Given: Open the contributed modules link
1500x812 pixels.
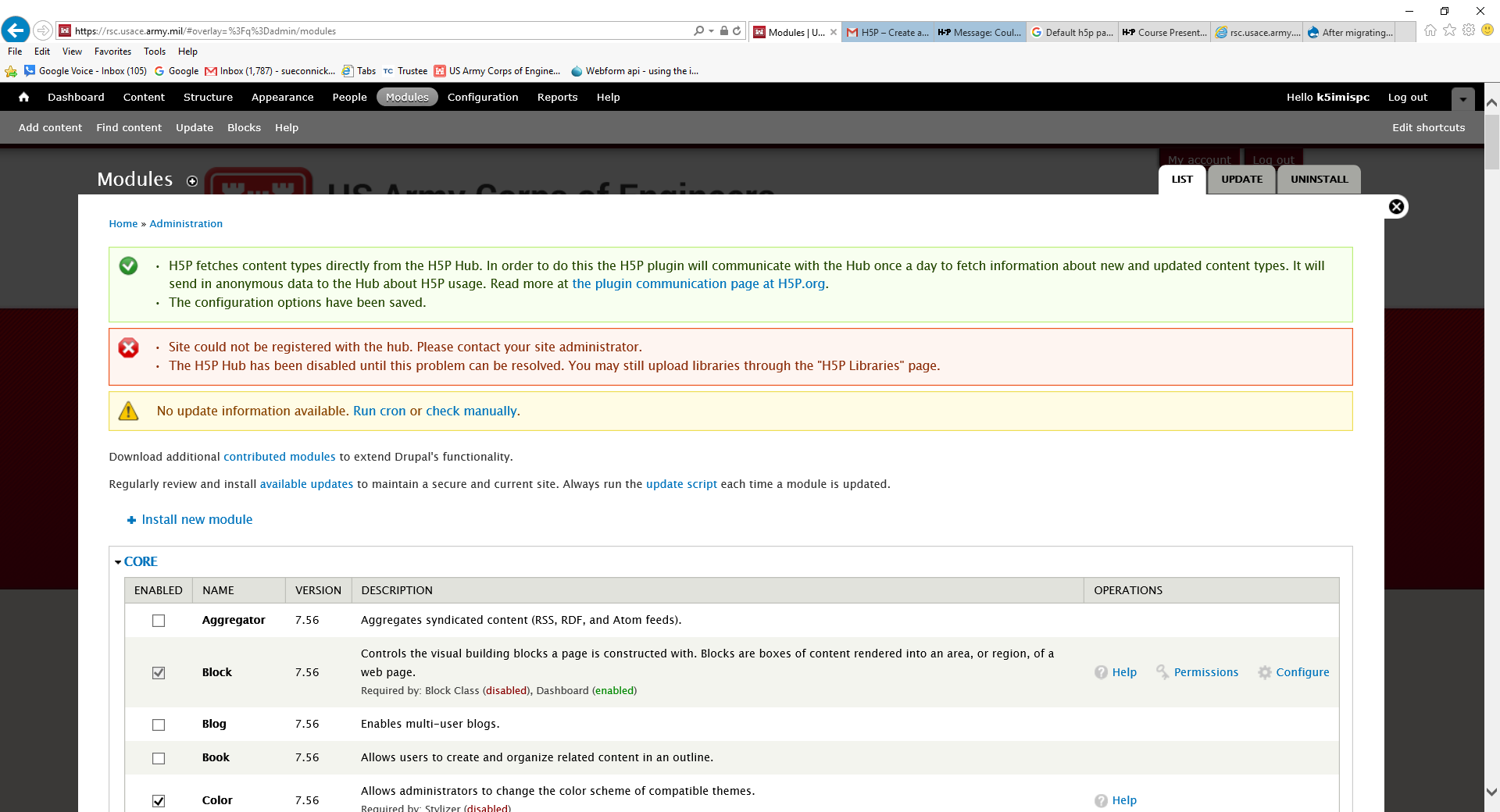Looking at the screenshot, I should pyautogui.click(x=279, y=457).
